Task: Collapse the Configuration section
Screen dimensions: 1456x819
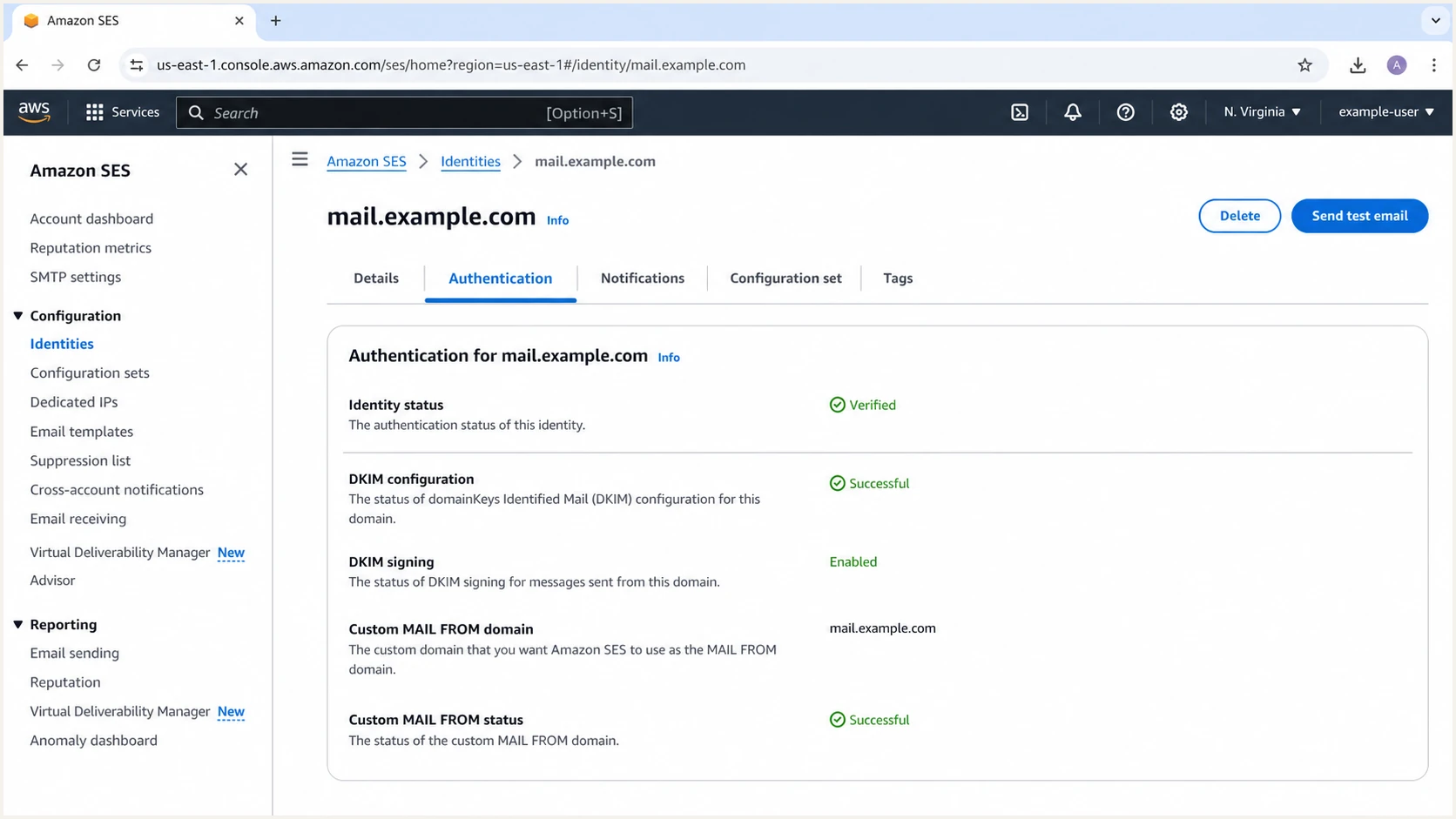Action: pyautogui.click(x=18, y=316)
